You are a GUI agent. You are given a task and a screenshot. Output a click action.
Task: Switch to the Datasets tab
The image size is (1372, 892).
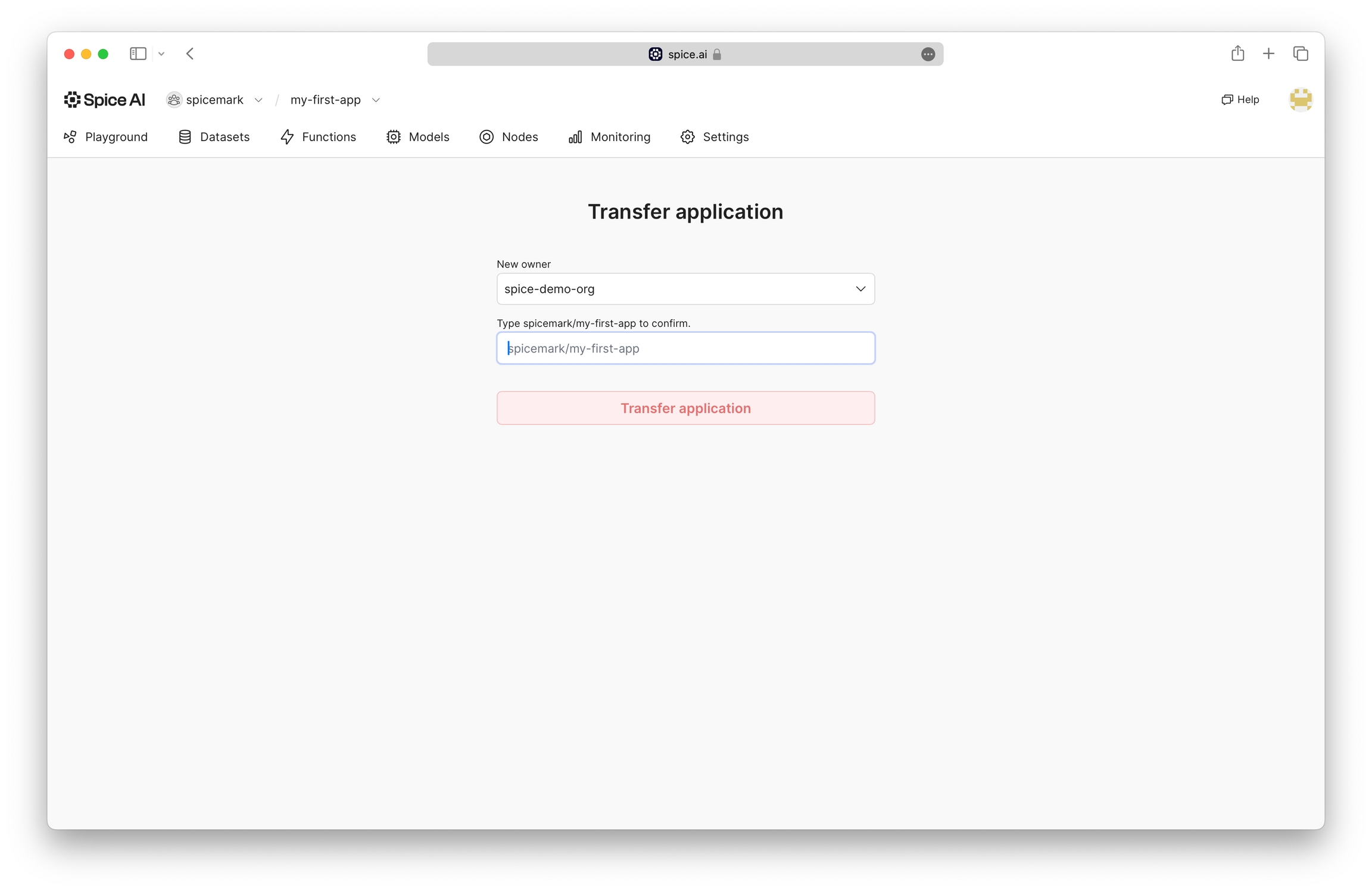[214, 137]
